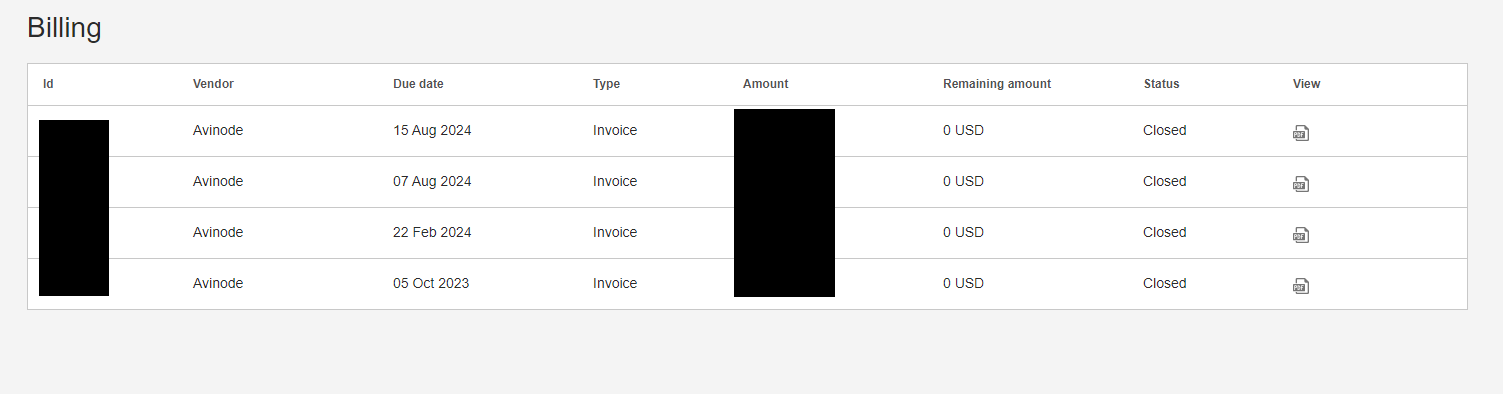The height and width of the screenshot is (394, 1503).
Task: View PDF of 22 Feb 2024 invoice
Action: pyautogui.click(x=1300, y=235)
